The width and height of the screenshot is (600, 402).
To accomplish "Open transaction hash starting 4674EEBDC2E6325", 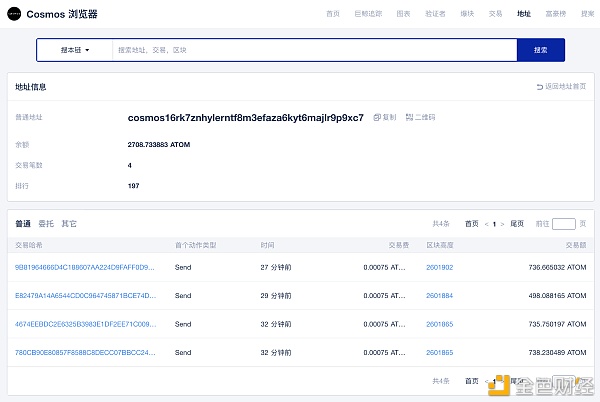I will [85, 324].
